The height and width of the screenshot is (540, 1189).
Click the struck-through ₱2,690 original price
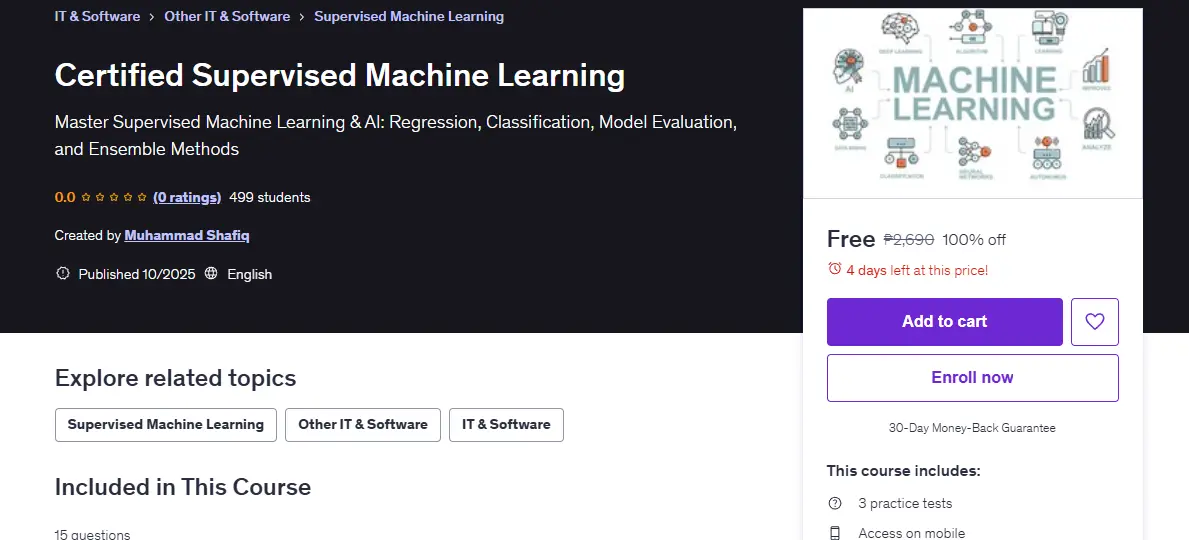tap(908, 240)
